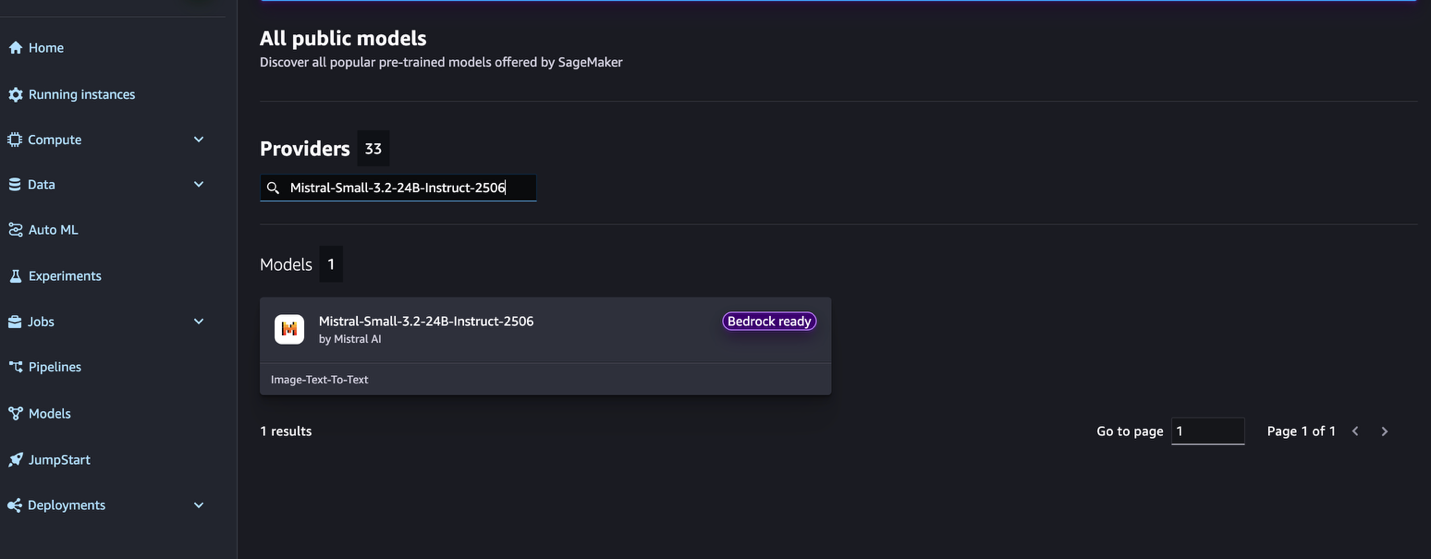
Task: Expand the Deployments section chevron
Action: tap(198, 505)
